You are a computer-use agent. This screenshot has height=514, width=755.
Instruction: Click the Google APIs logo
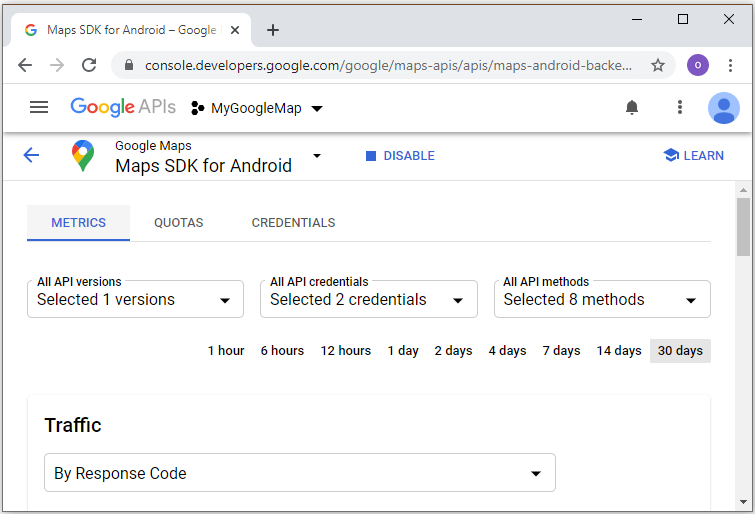[x=123, y=107]
